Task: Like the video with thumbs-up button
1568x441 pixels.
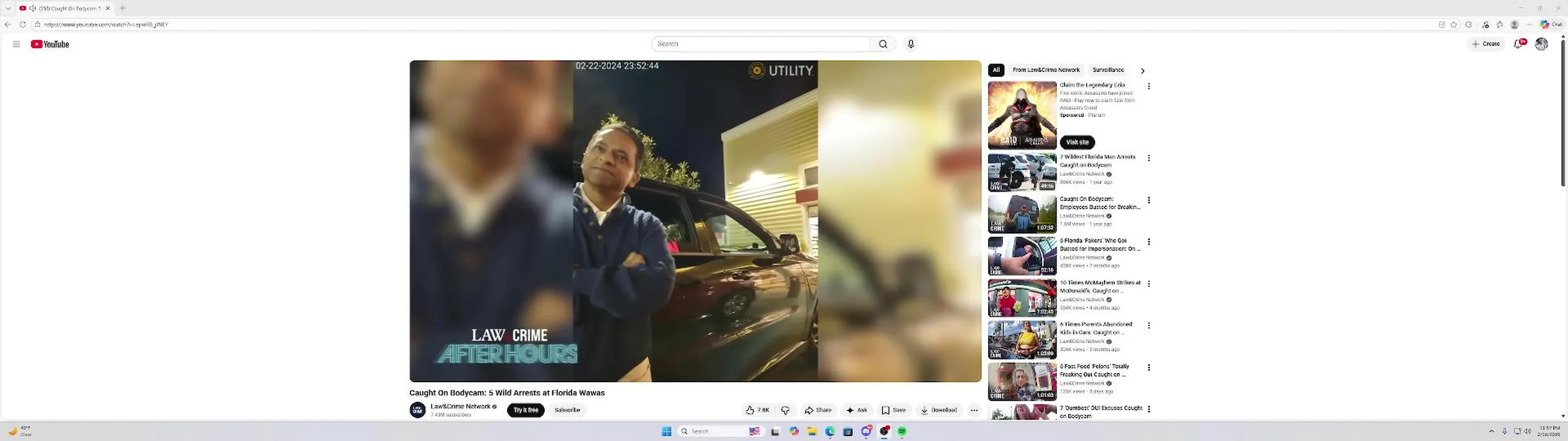Action: [x=757, y=410]
